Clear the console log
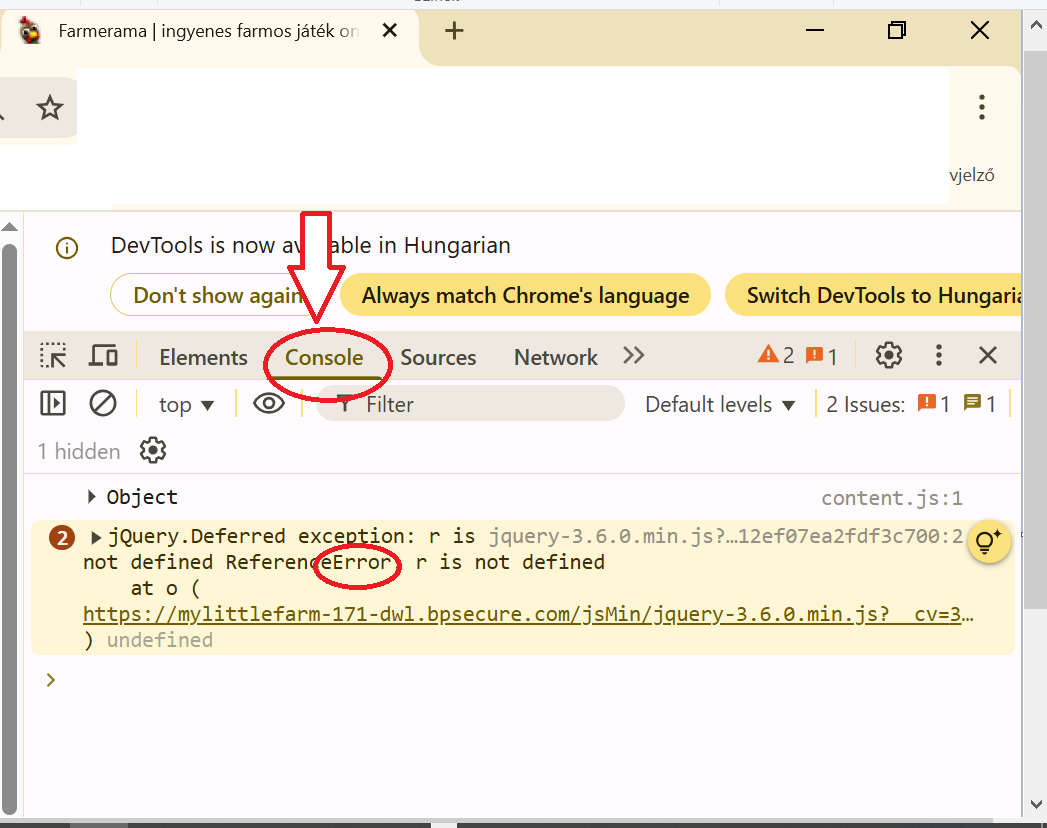This screenshot has height=828, width=1047. [103, 404]
